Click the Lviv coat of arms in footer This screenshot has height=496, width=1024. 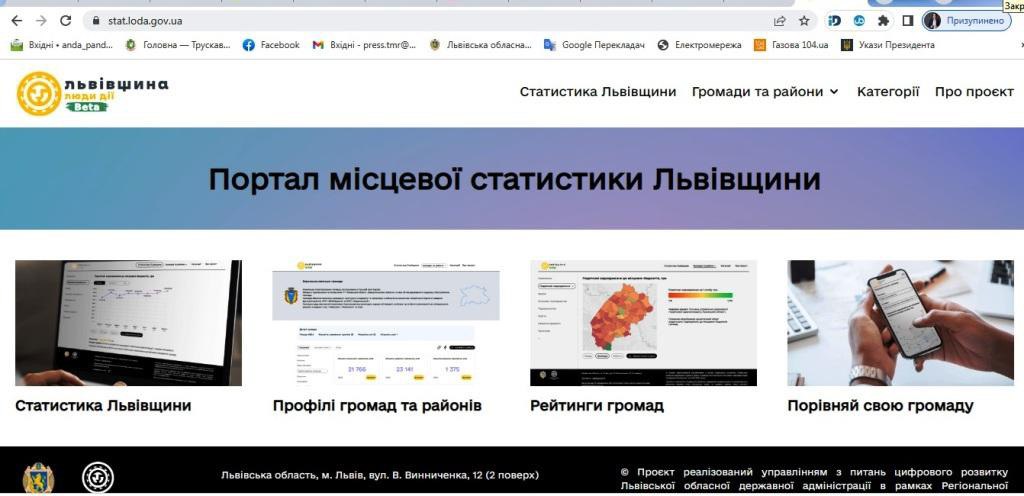(x=38, y=477)
